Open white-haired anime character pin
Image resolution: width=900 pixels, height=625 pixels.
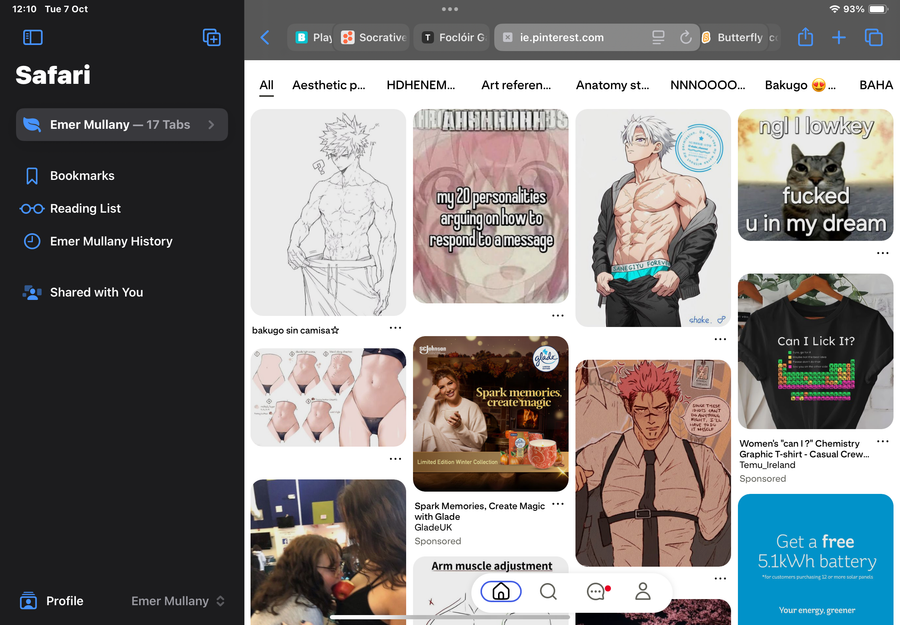pyautogui.click(x=653, y=218)
